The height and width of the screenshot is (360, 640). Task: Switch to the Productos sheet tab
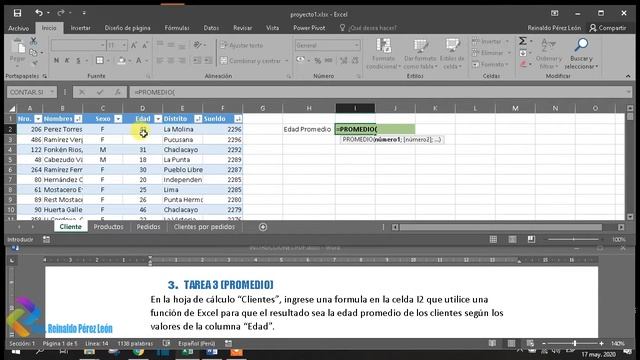[108, 227]
